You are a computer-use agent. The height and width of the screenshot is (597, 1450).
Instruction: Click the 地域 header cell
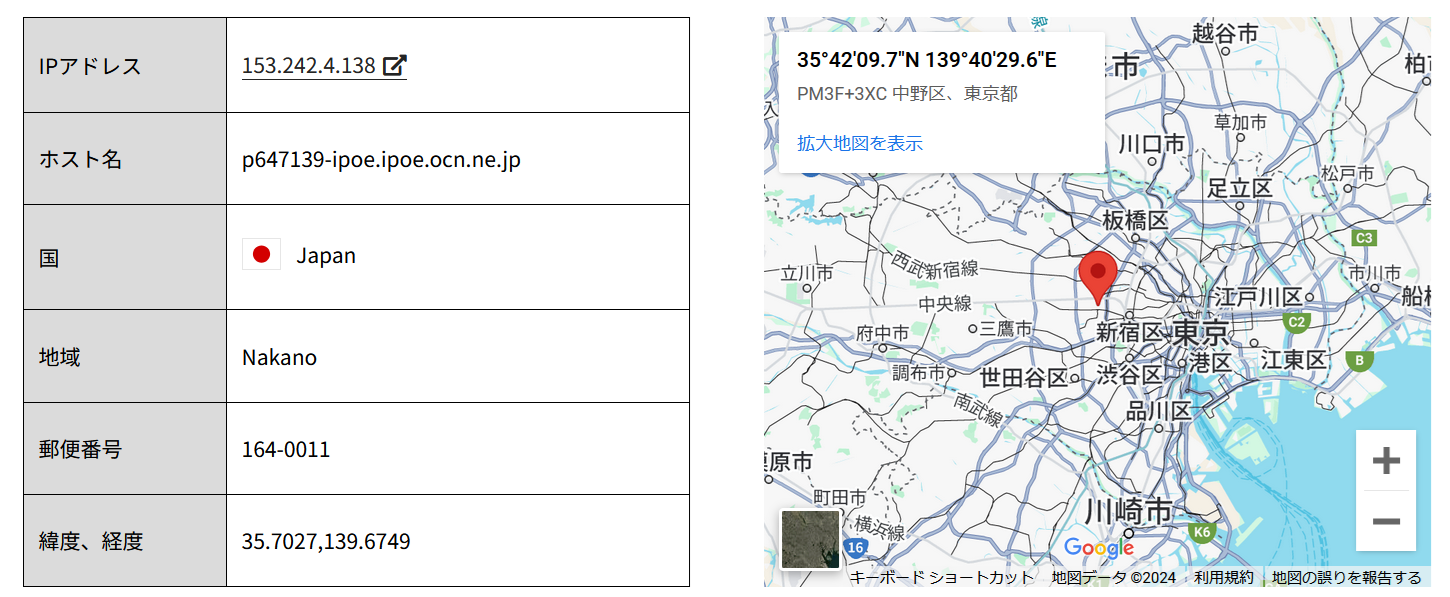125,356
